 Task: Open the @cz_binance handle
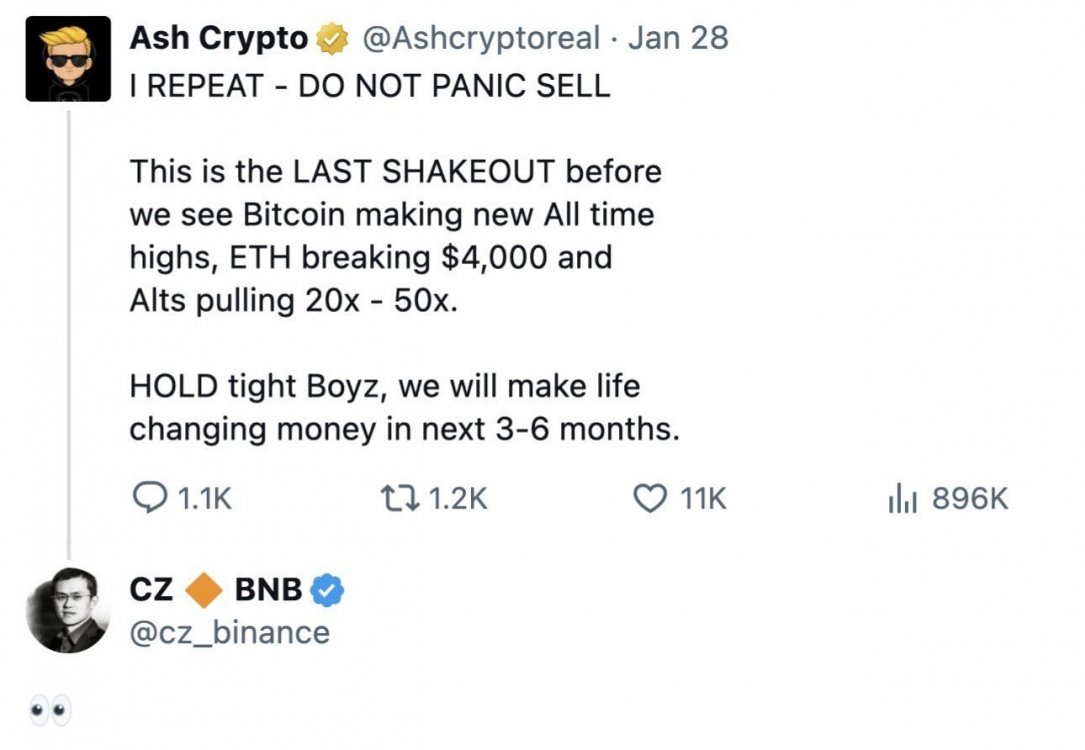coord(229,632)
